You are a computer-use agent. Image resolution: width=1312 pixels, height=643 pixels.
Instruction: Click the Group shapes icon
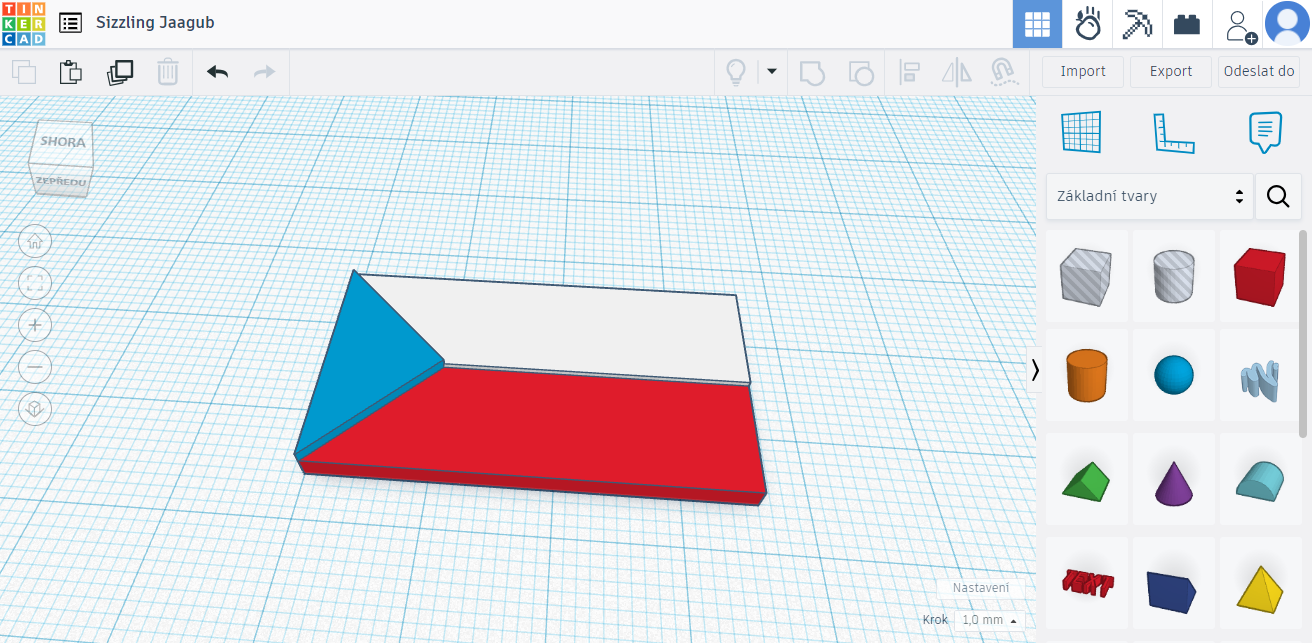click(x=812, y=72)
